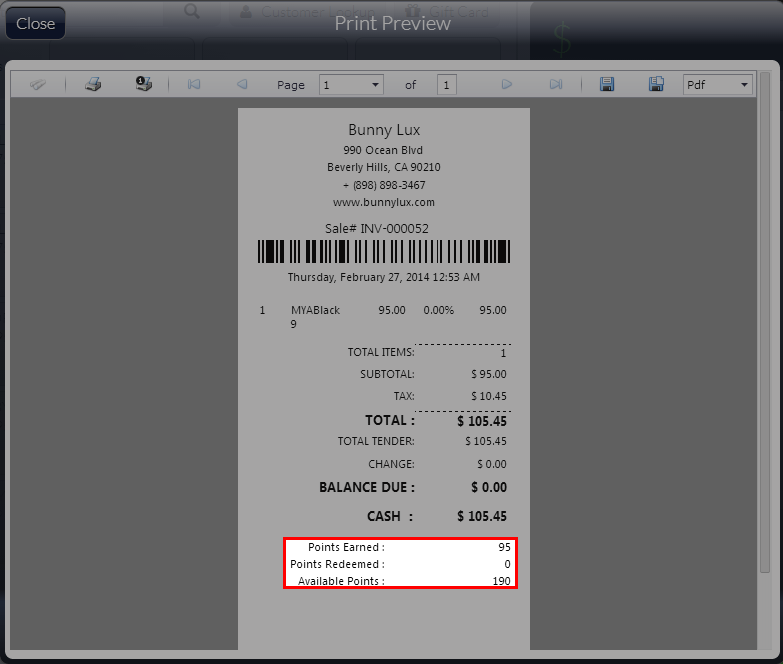
Task: Click the total page count field
Action: pyautogui.click(x=446, y=85)
